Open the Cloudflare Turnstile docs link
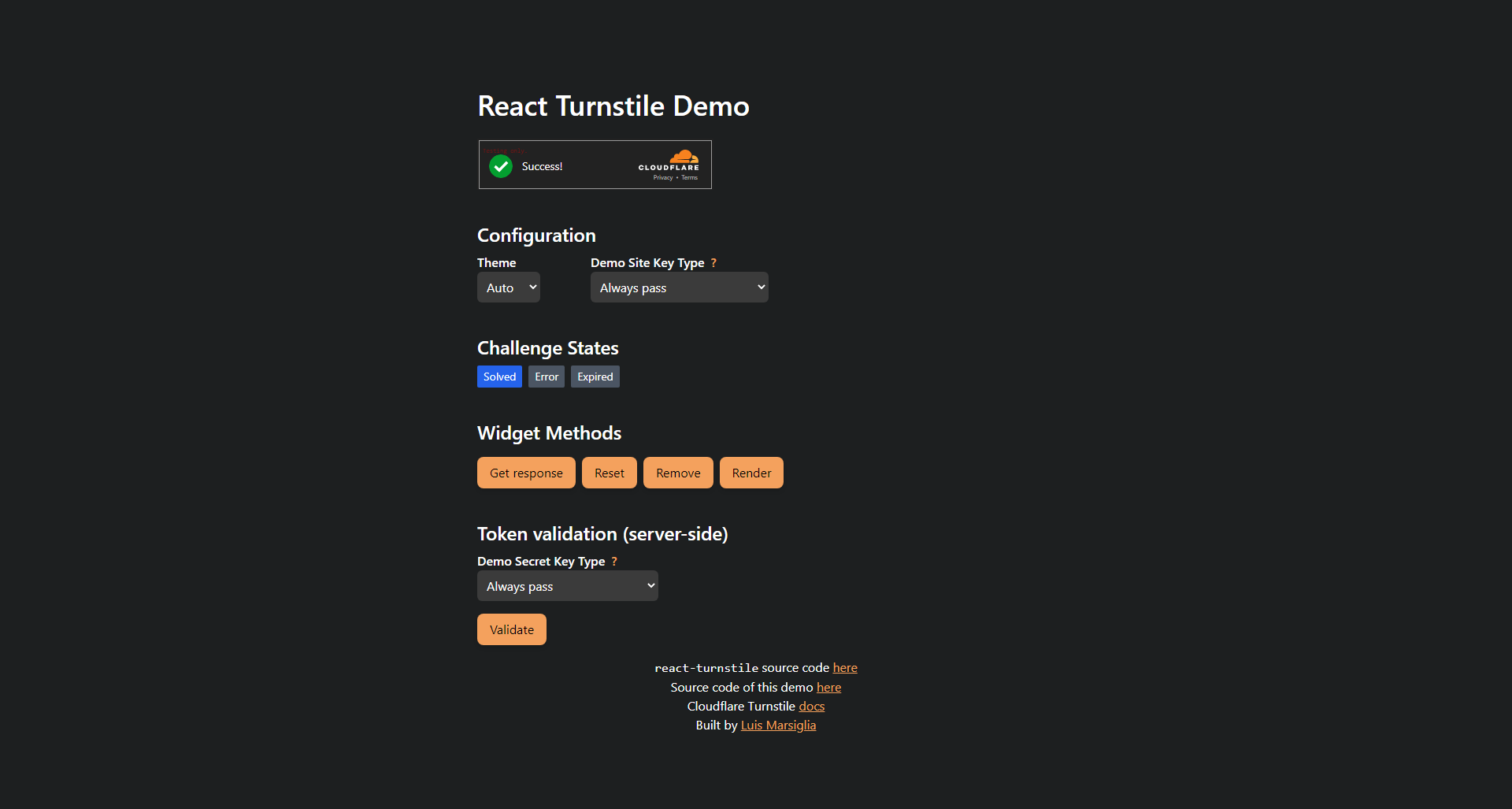The height and width of the screenshot is (809, 1512). pos(811,705)
